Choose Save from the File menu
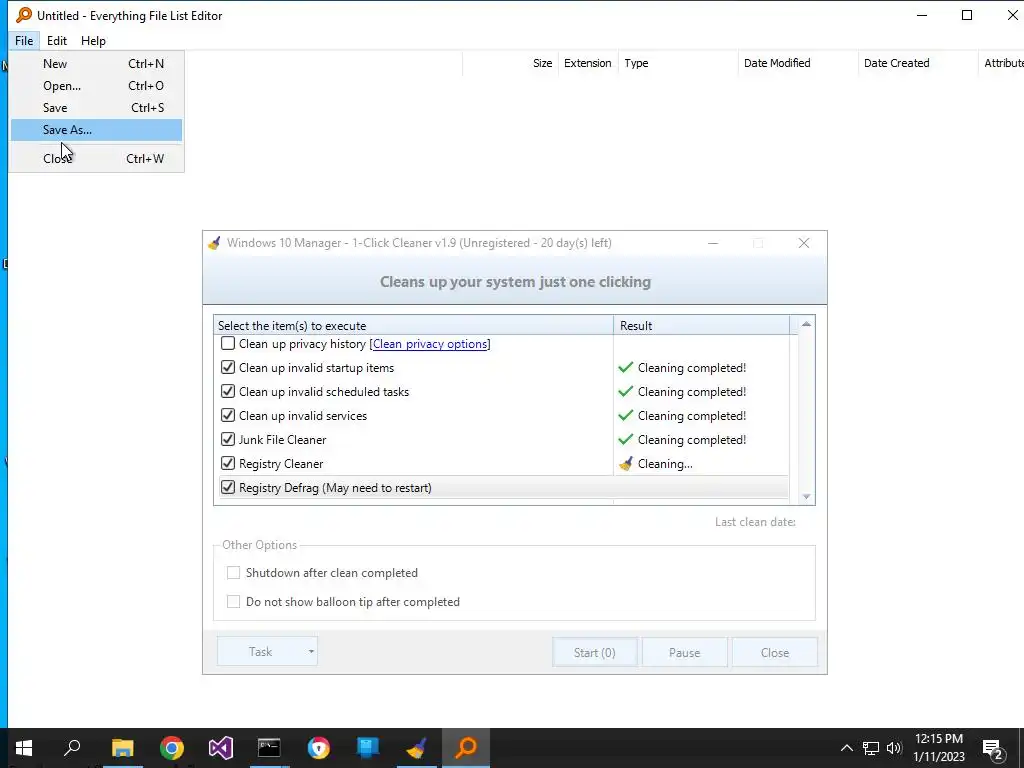The height and width of the screenshot is (768, 1024). [97, 108]
